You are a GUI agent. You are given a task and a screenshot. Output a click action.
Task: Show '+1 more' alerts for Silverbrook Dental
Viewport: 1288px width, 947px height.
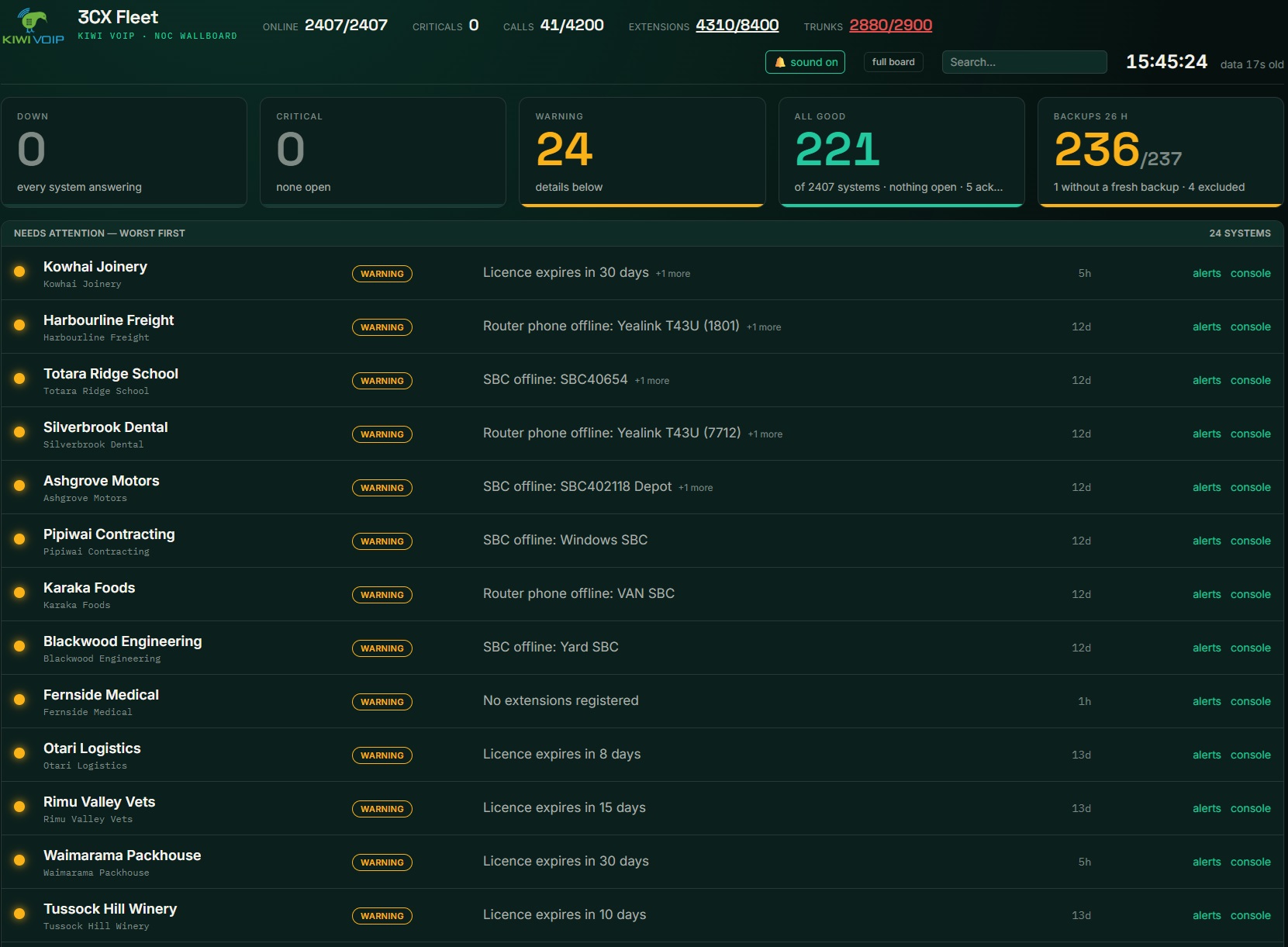(x=765, y=434)
